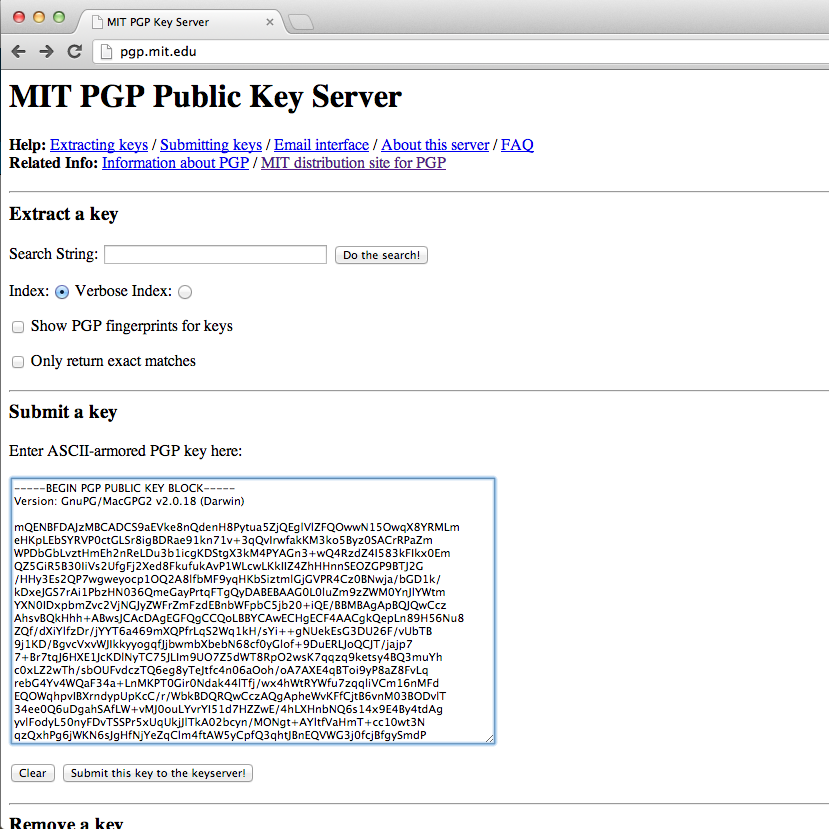The height and width of the screenshot is (829, 829).
Task: Select the MIT PGP Key Server tab
Action: tap(170, 21)
